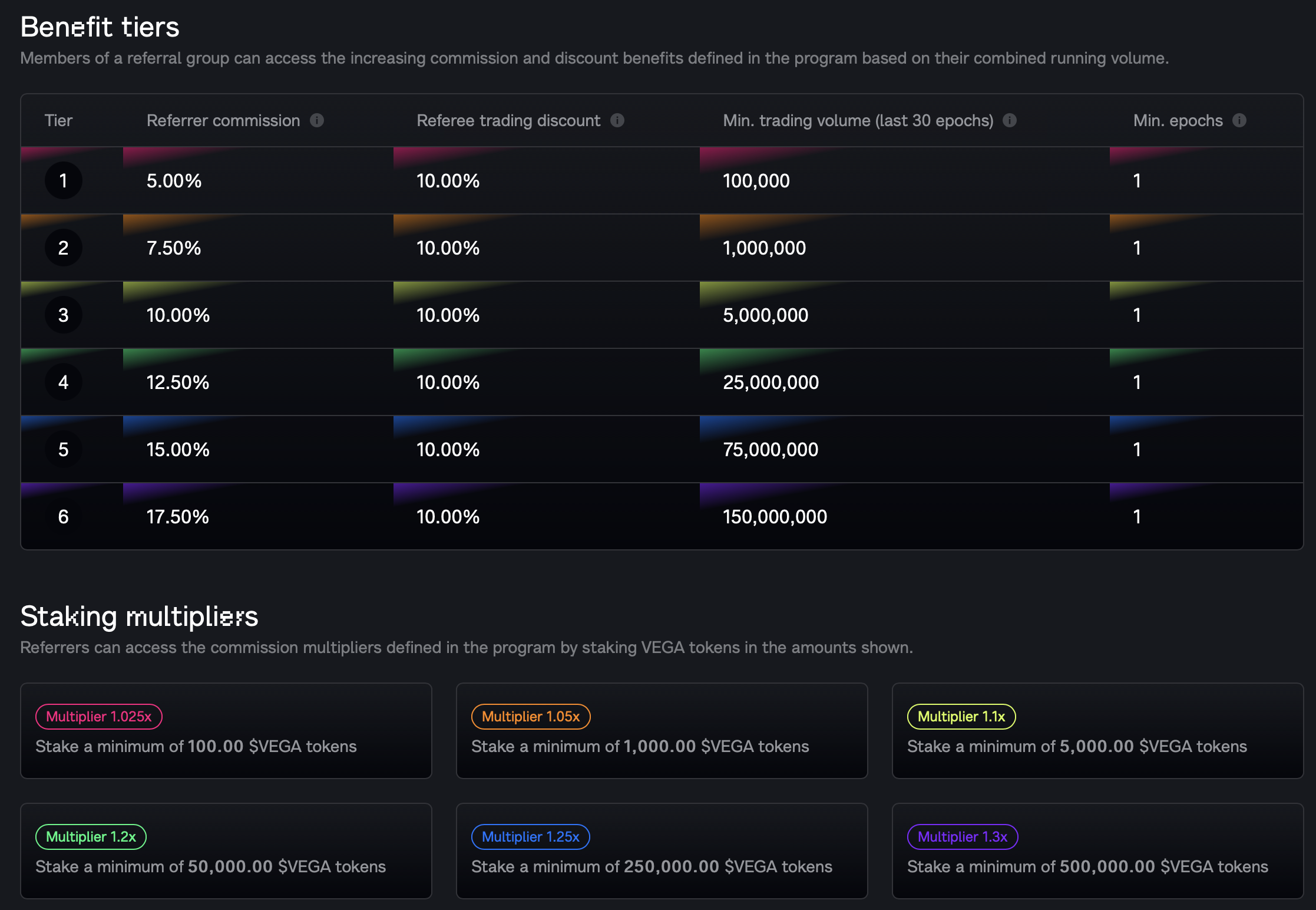Open info icon for Min. trading volume
This screenshot has width=1316, height=910.
pos(1010,120)
